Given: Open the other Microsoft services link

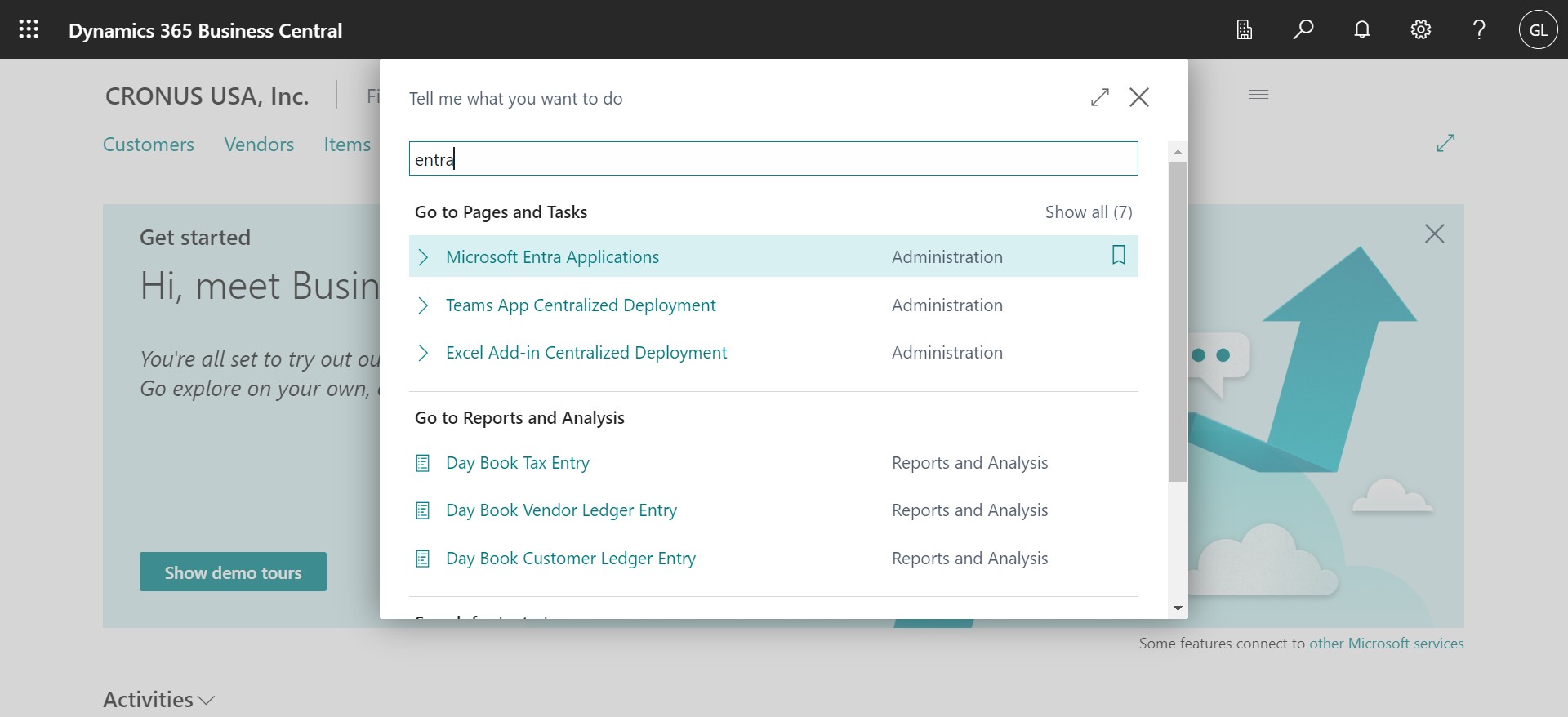Looking at the screenshot, I should [1386, 643].
